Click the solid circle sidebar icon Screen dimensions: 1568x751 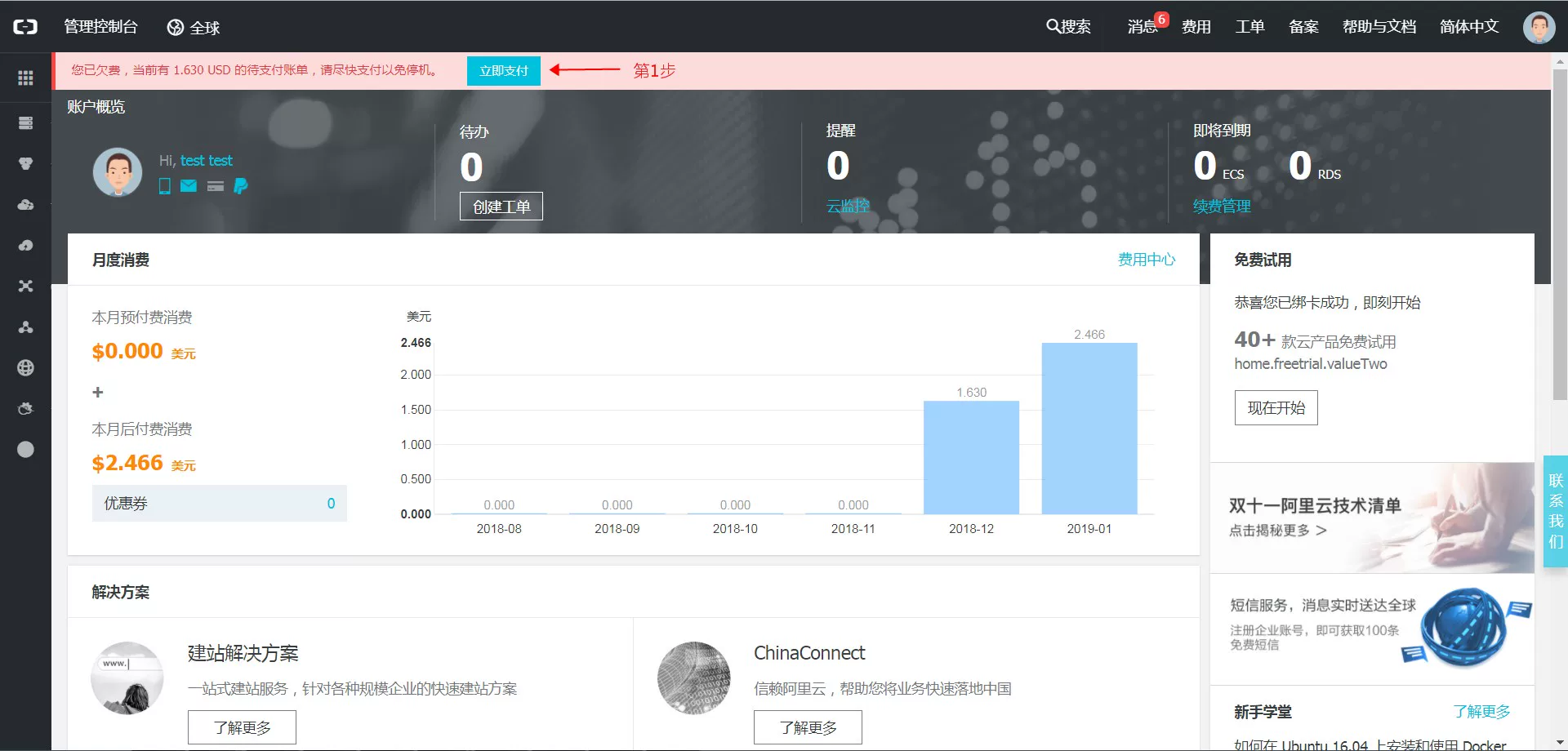tap(25, 449)
